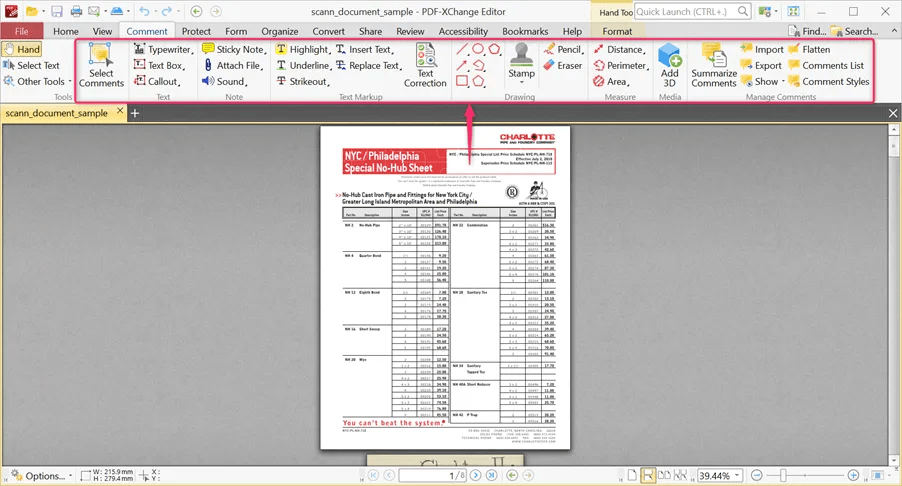Choose the Select Comments tool

click(101, 65)
